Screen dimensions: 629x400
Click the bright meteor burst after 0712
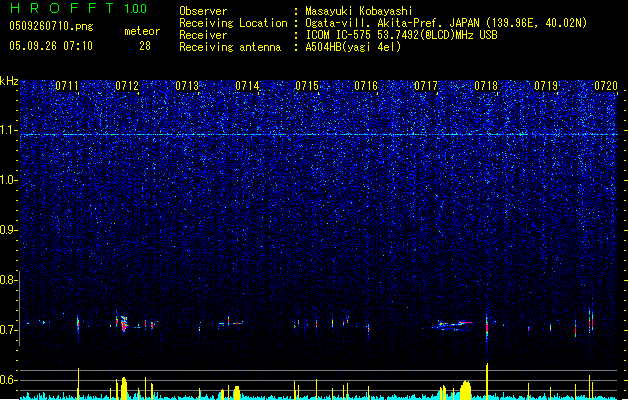point(124,323)
